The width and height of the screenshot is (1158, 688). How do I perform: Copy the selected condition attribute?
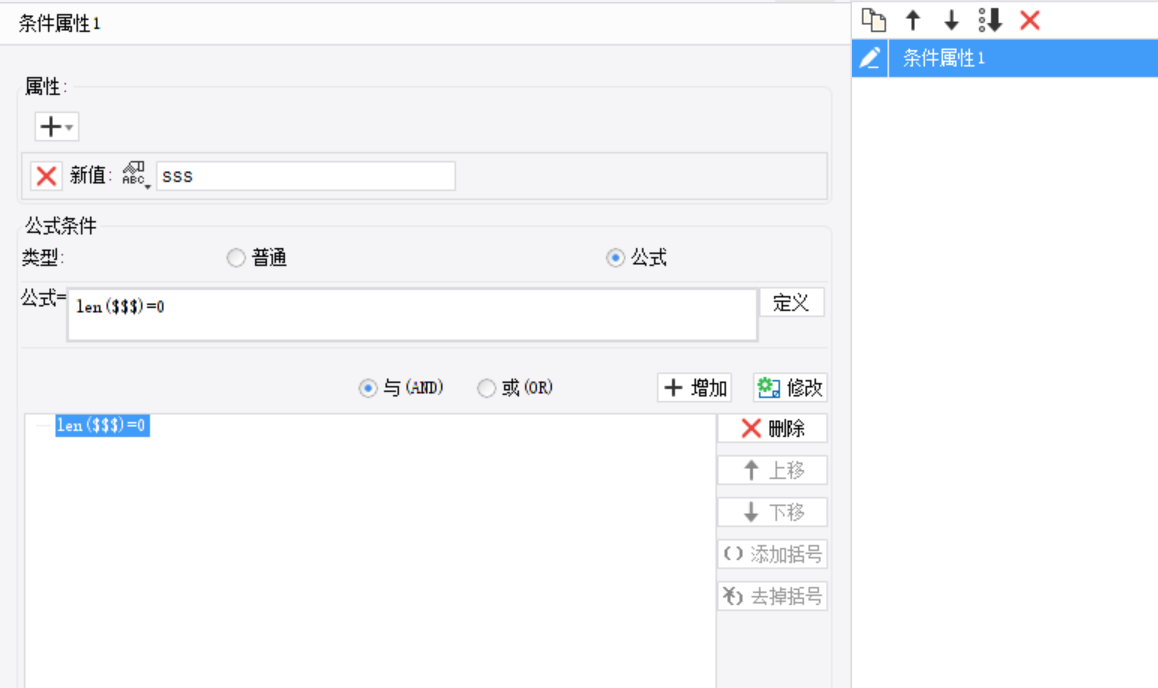(x=874, y=20)
